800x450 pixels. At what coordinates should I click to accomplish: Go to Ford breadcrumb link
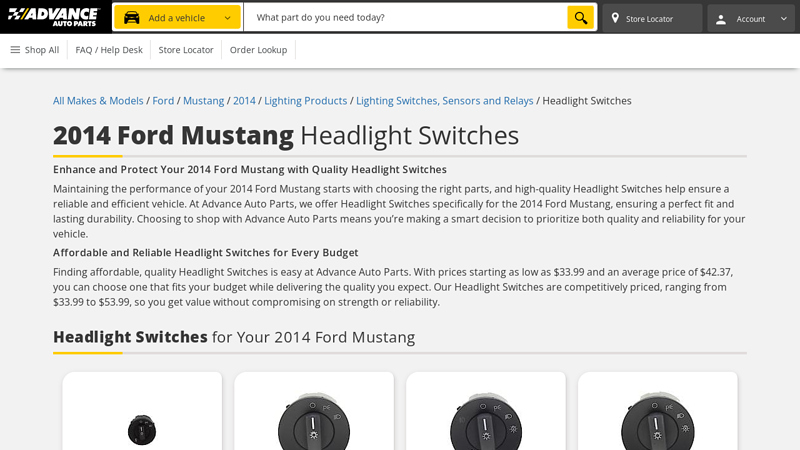tap(163, 101)
